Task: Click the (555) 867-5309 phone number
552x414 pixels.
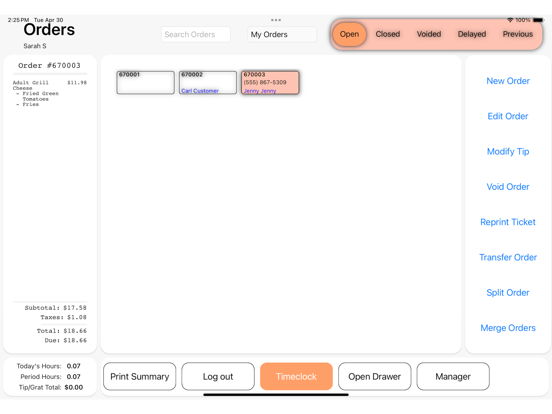Action: click(x=265, y=82)
